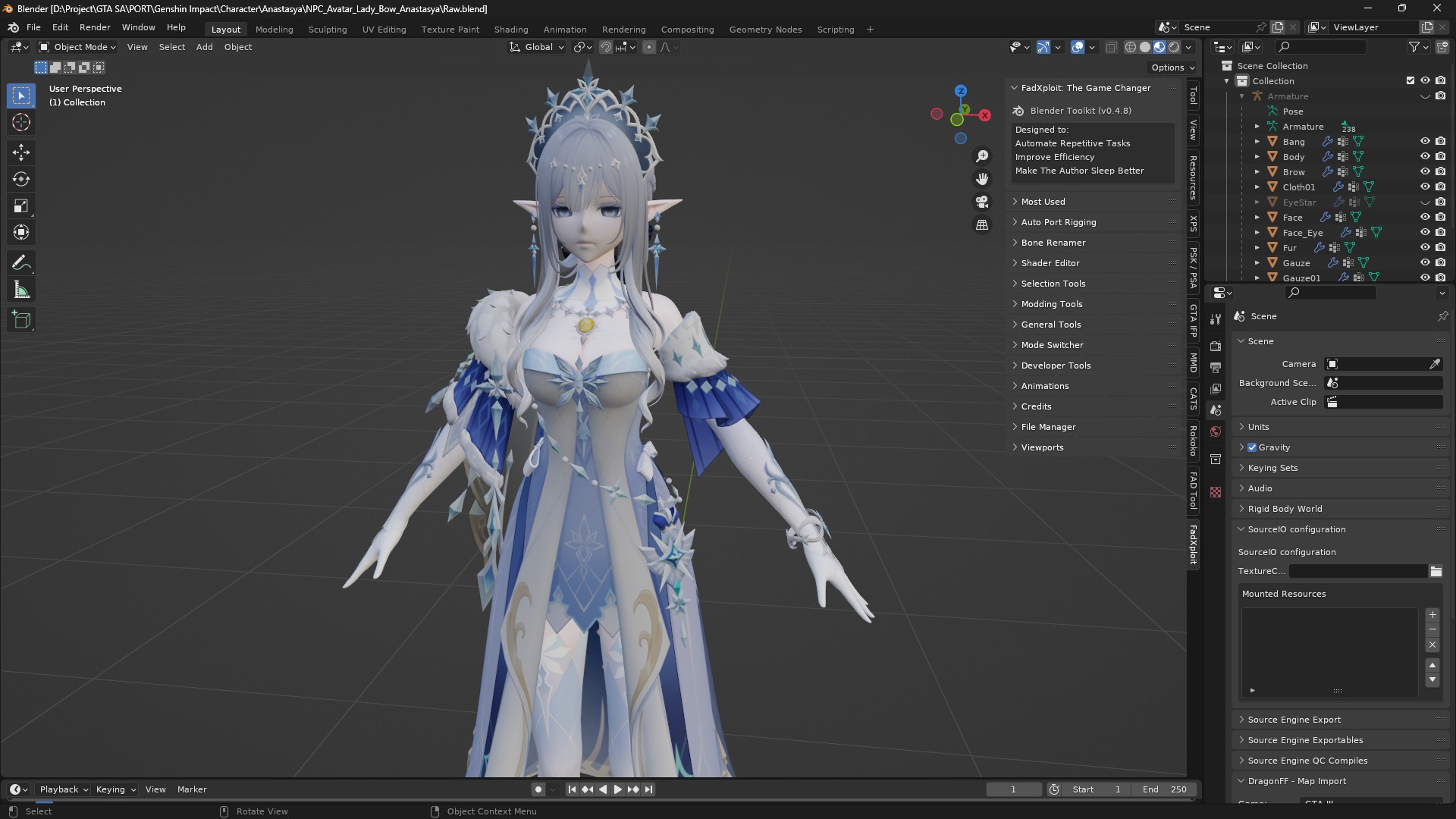
Task: Select the Cursor tool in toolbar
Action: coord(21,122)
